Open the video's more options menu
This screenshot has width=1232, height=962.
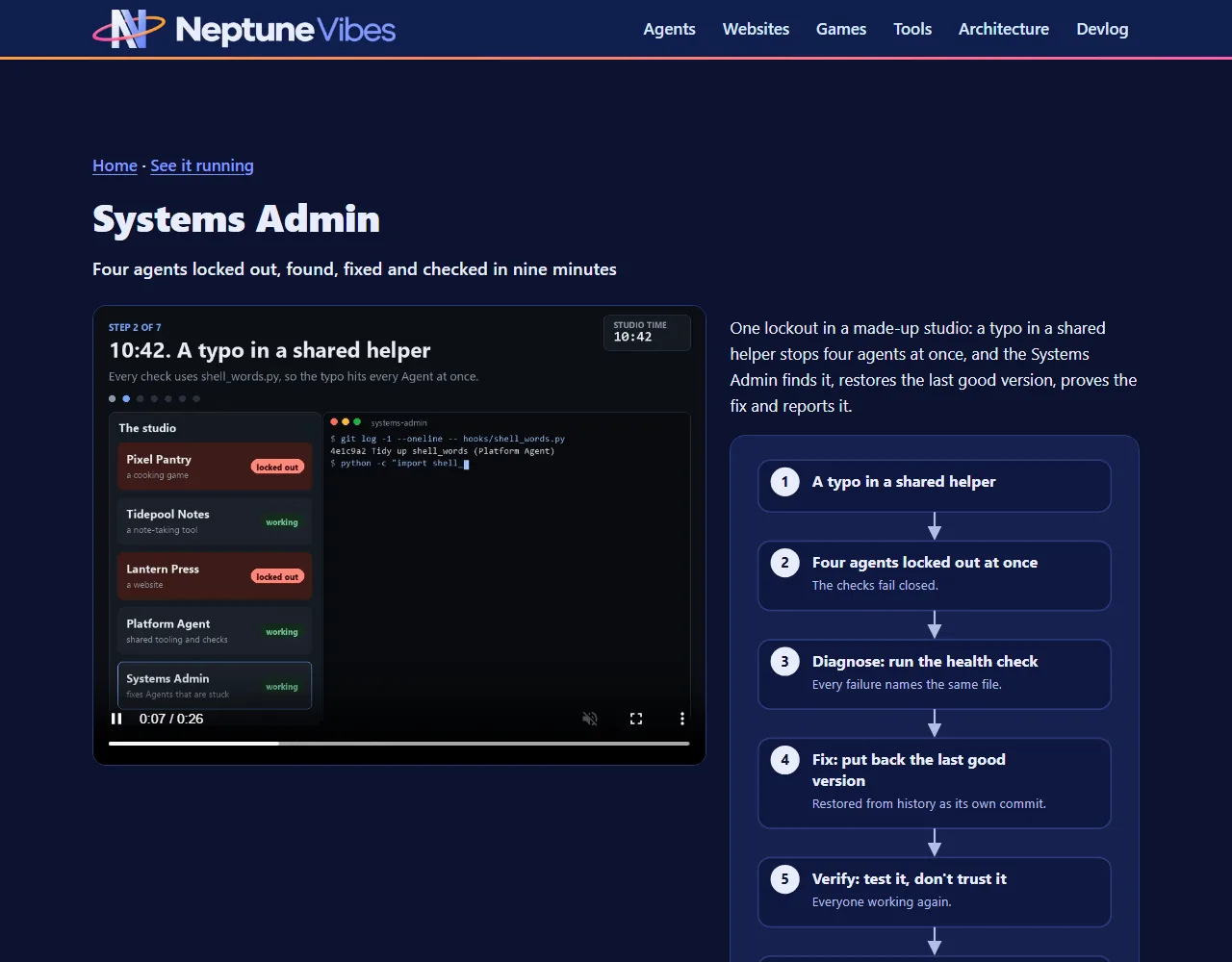(682, 719)
